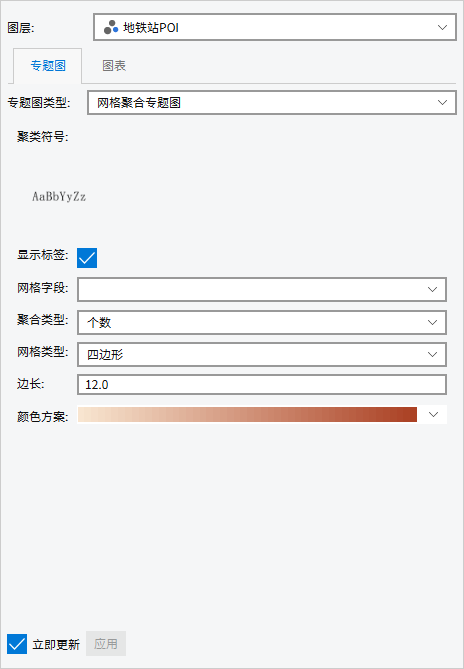Click the AaBbYyZz cluster symbol preview
464x669 pixels.
click(59, 197)
